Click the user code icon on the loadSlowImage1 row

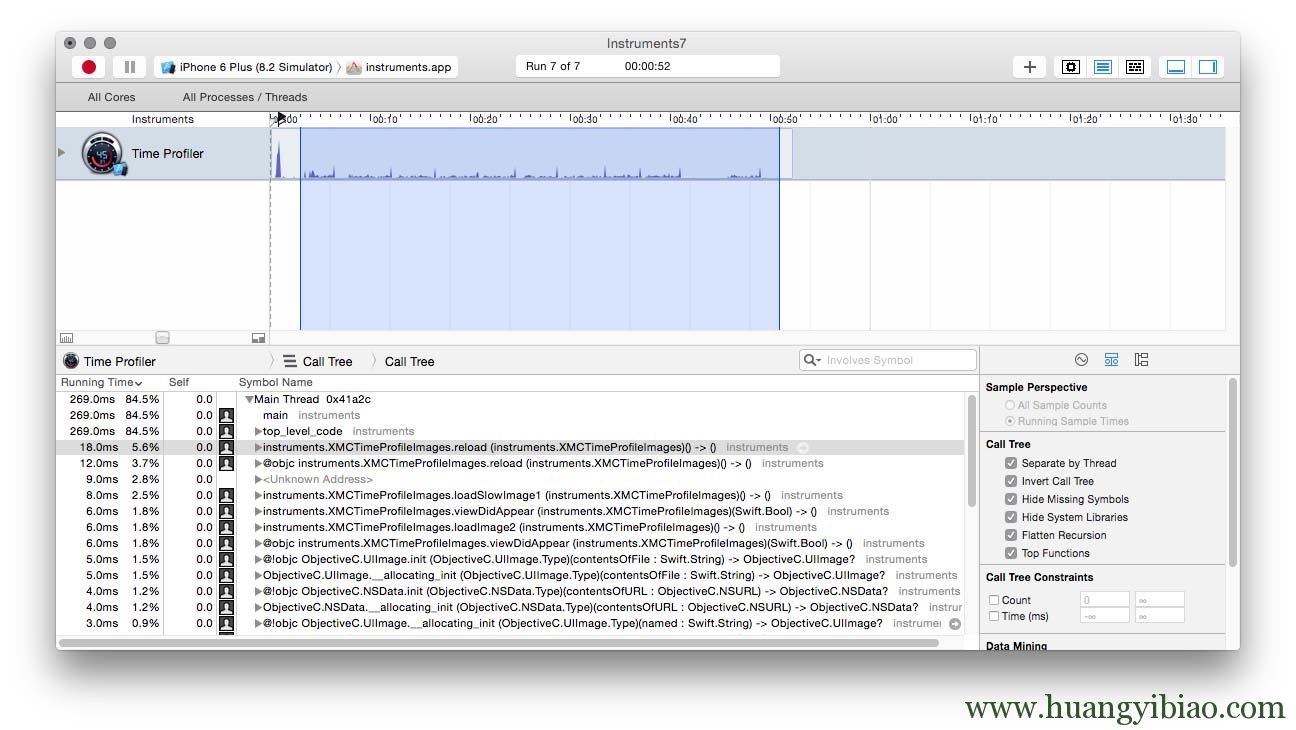(226, 495)
